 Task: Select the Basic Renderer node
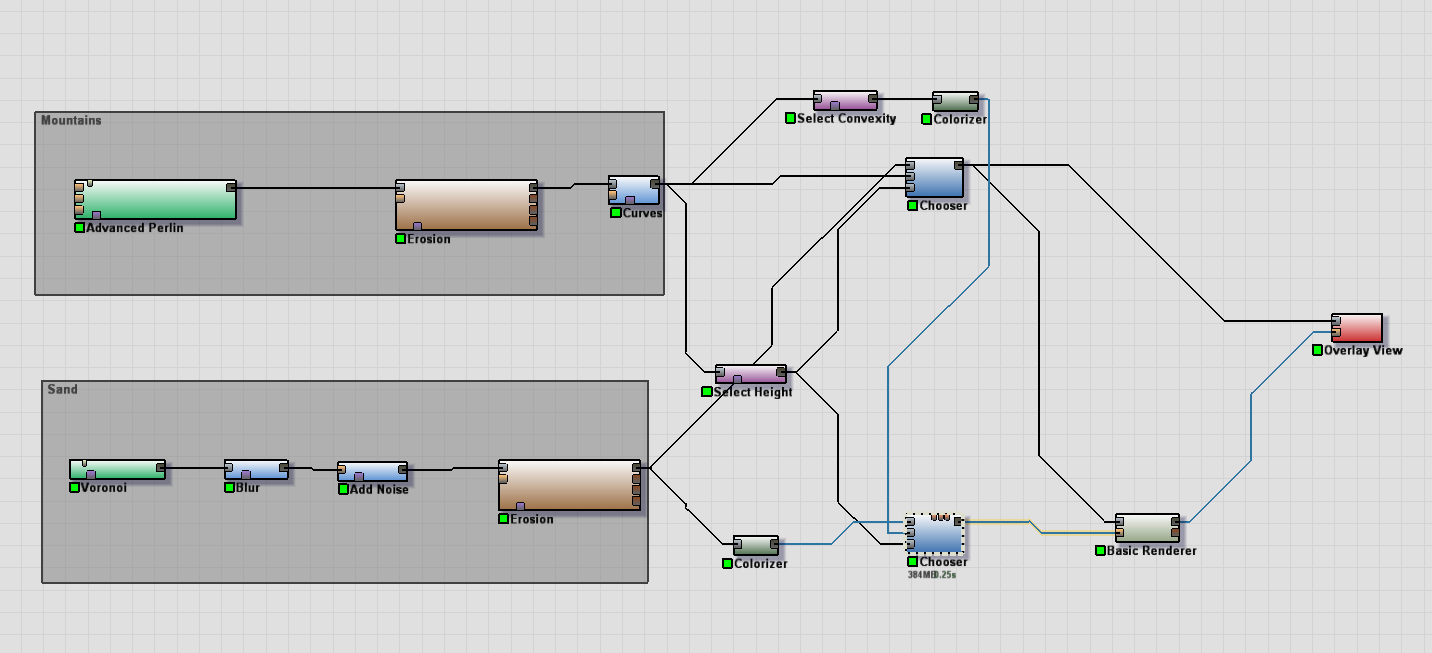(x=1147, y=529)
